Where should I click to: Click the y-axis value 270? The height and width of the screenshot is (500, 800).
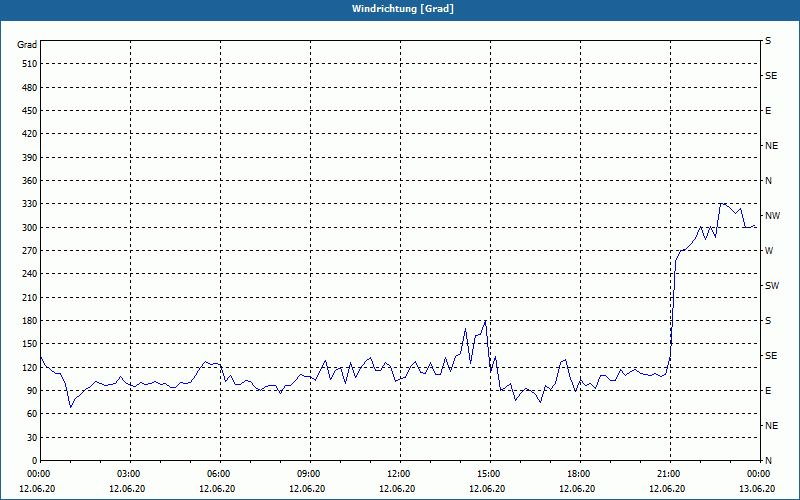point(30,251)
